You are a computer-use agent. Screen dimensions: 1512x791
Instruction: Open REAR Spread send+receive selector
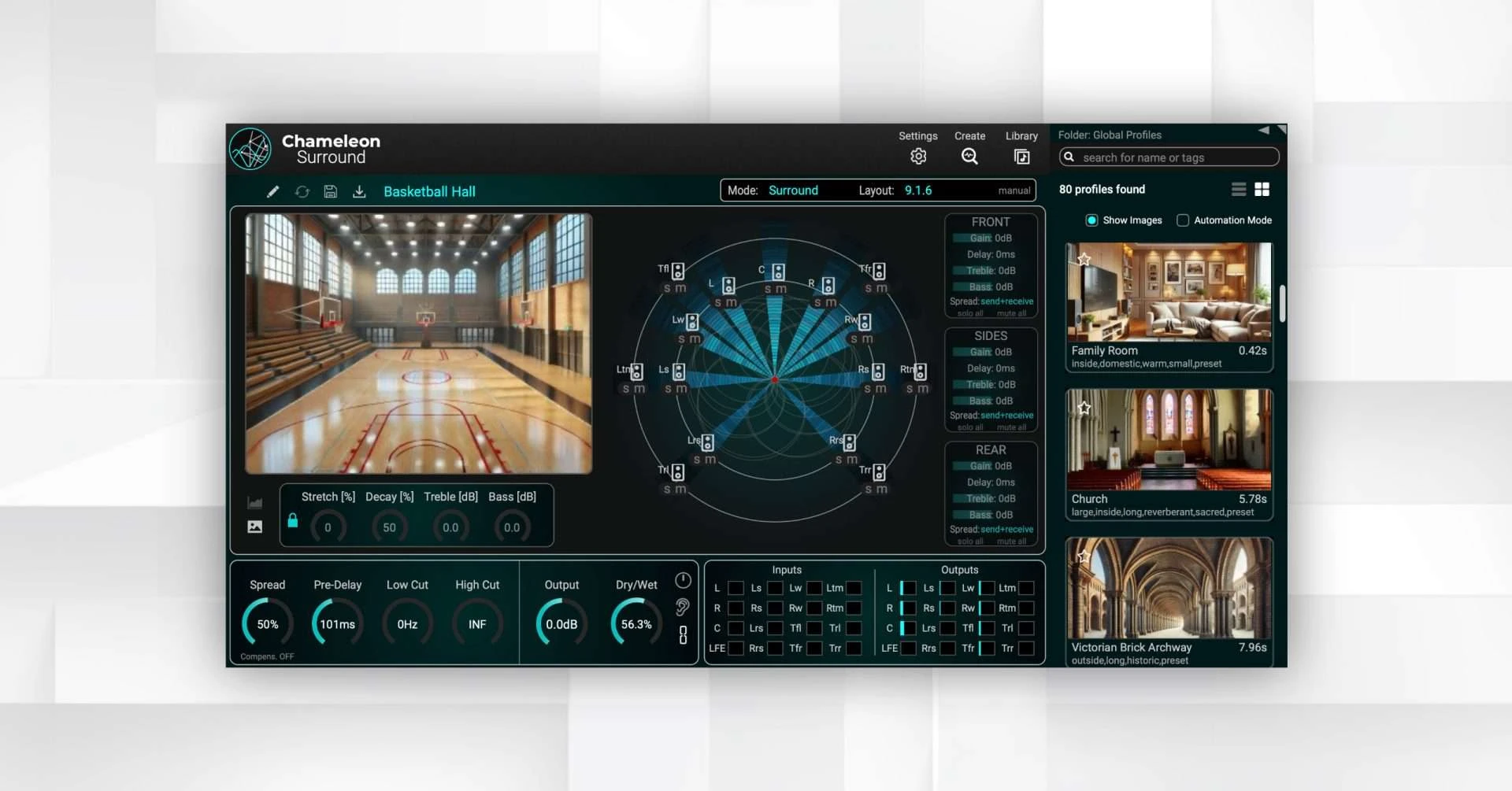(1006, 530)
